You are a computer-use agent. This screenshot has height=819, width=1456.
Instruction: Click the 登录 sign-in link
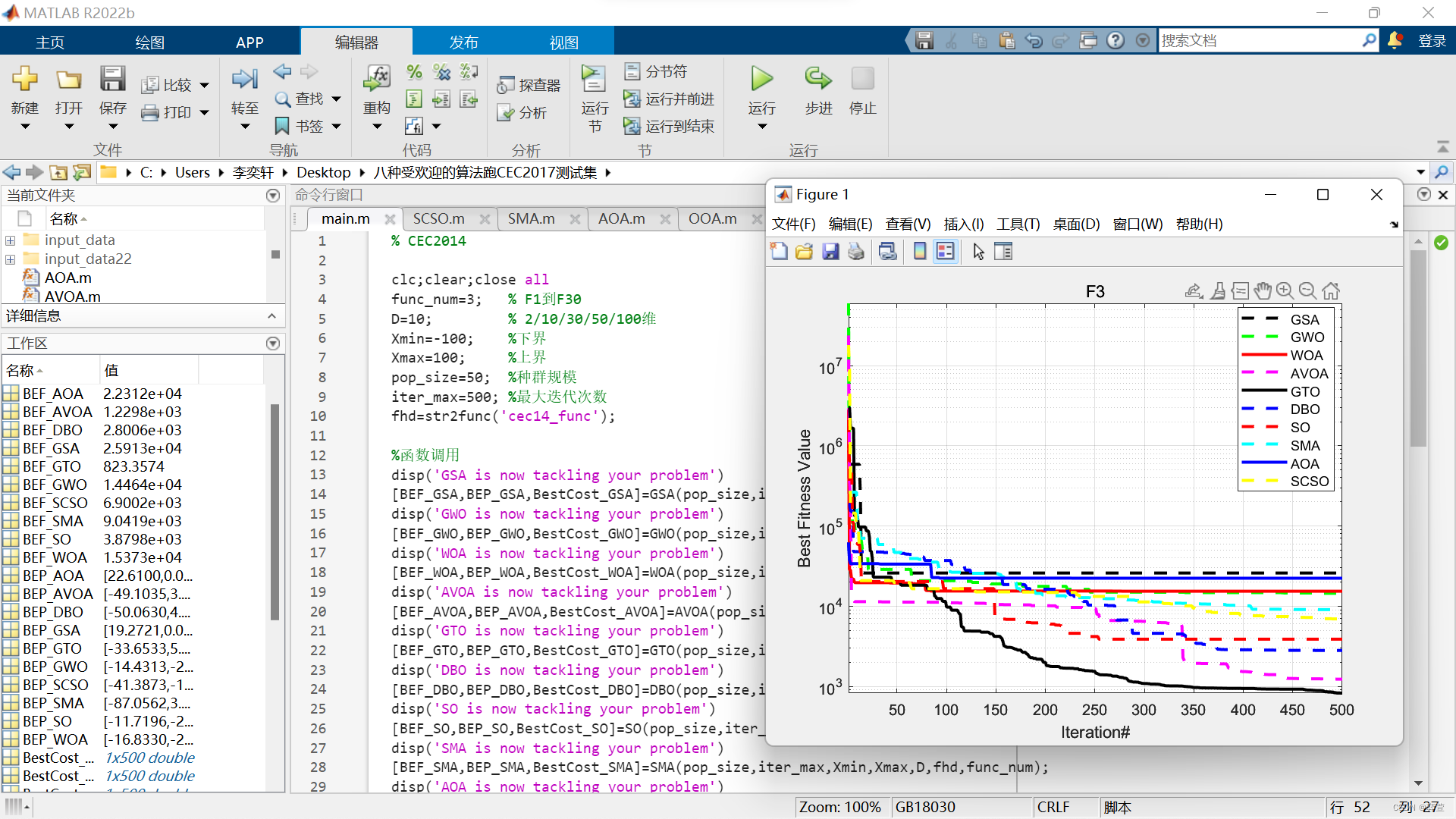[1432, 41]
